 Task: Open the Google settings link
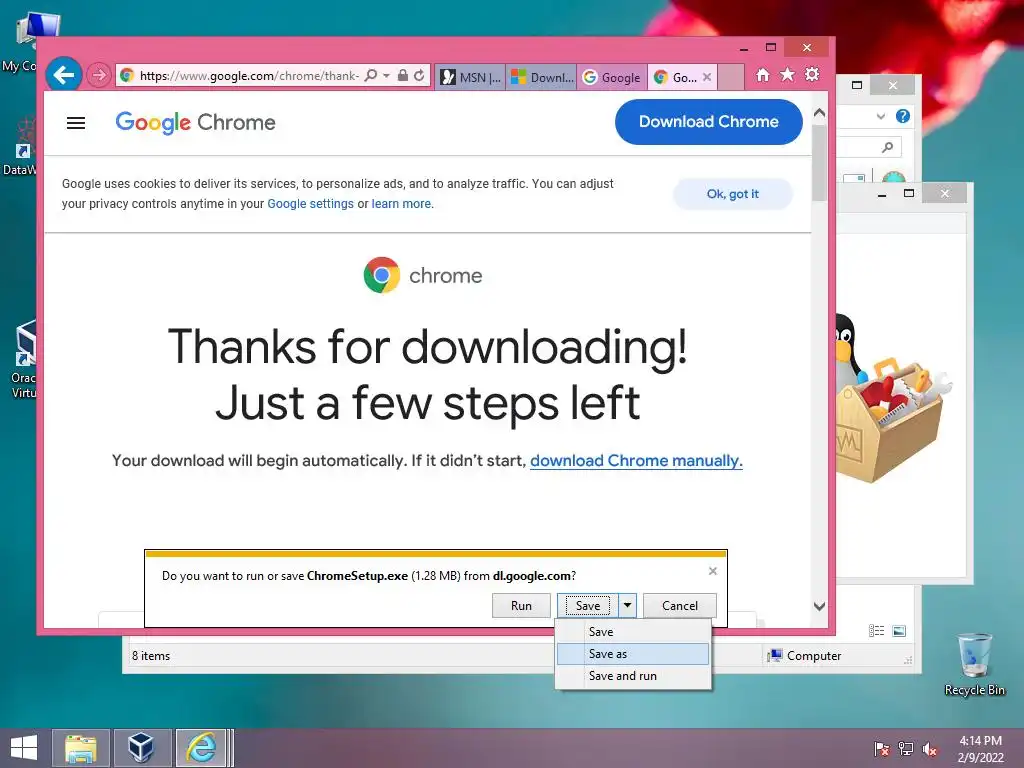(310, 204)
